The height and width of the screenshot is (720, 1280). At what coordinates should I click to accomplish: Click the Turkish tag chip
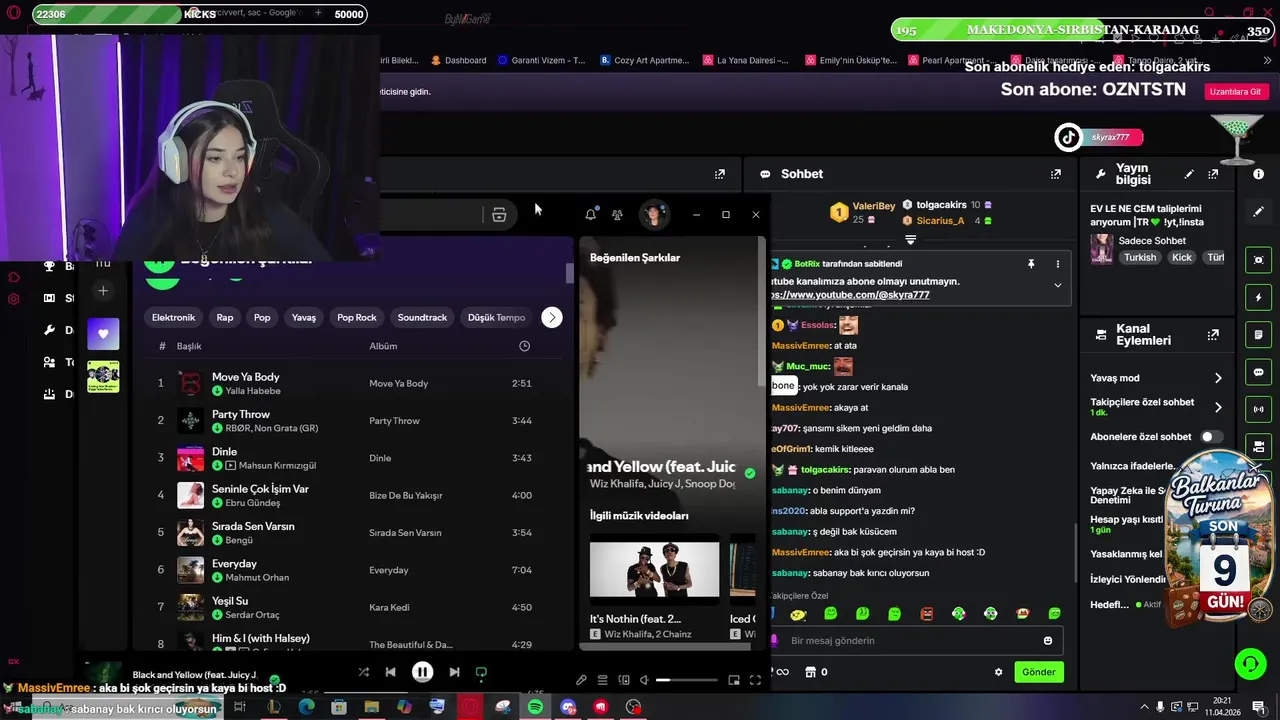pos(1140,257)
